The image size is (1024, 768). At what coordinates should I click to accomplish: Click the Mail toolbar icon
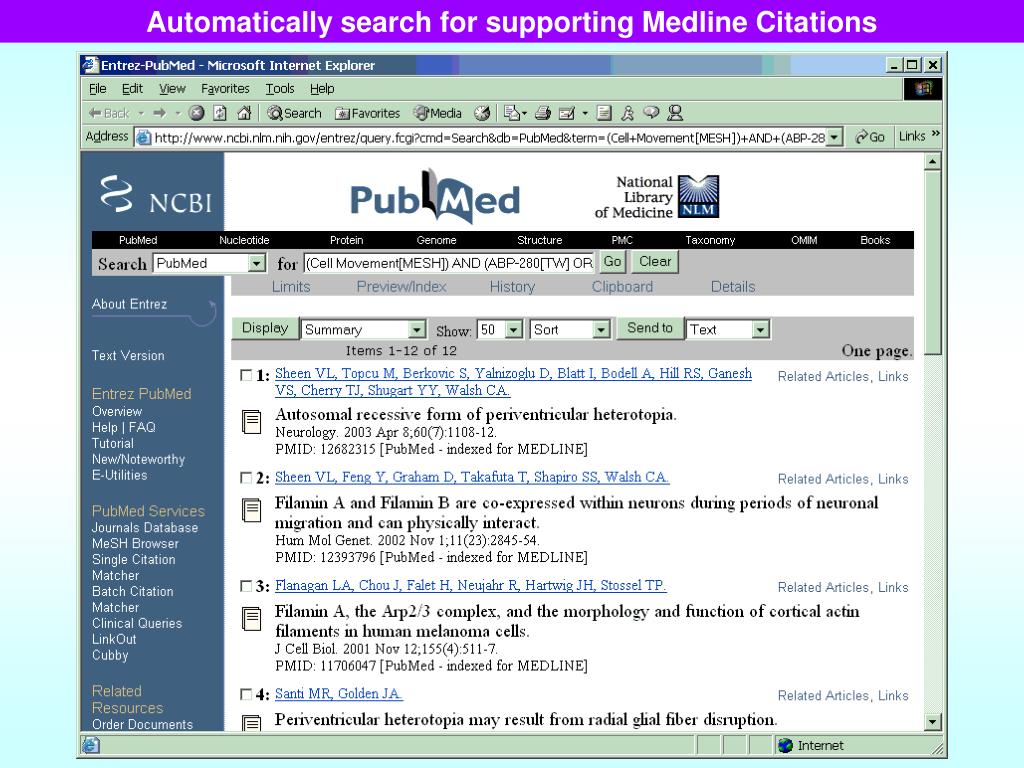512,113
